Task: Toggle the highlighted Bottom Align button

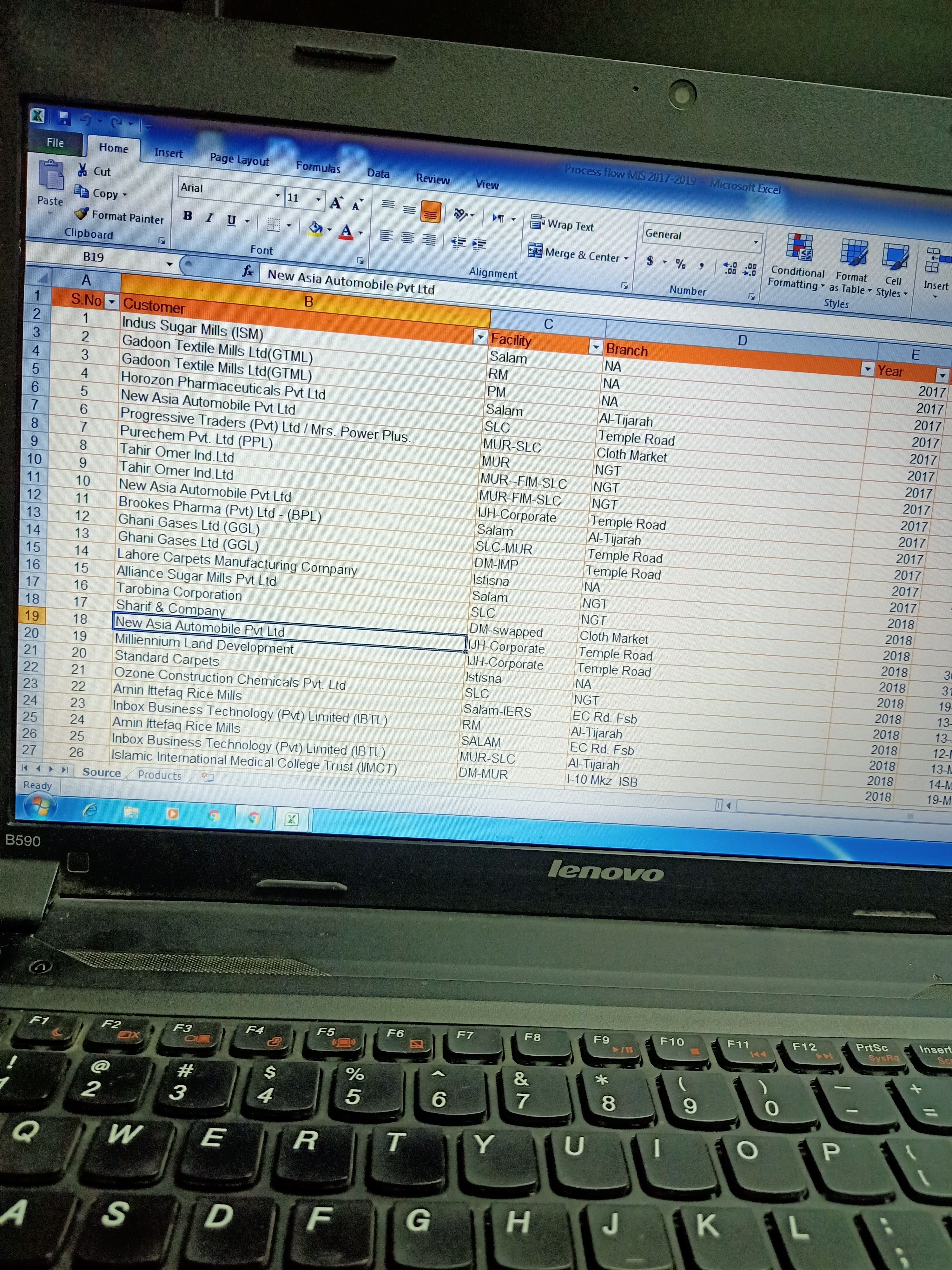Action: coord(431,212)
